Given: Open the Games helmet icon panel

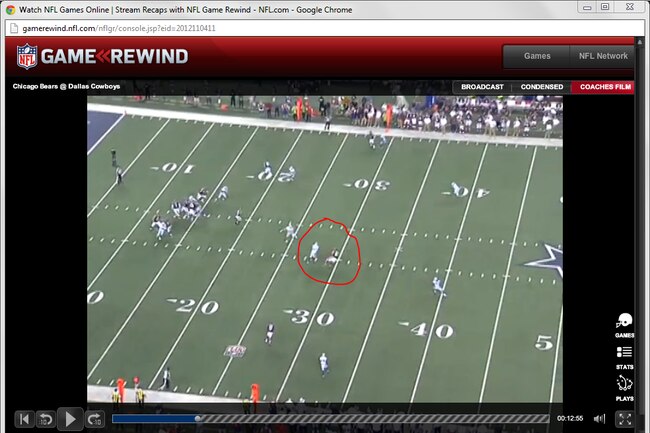Looking at the screenshot, I should point(624,325).
